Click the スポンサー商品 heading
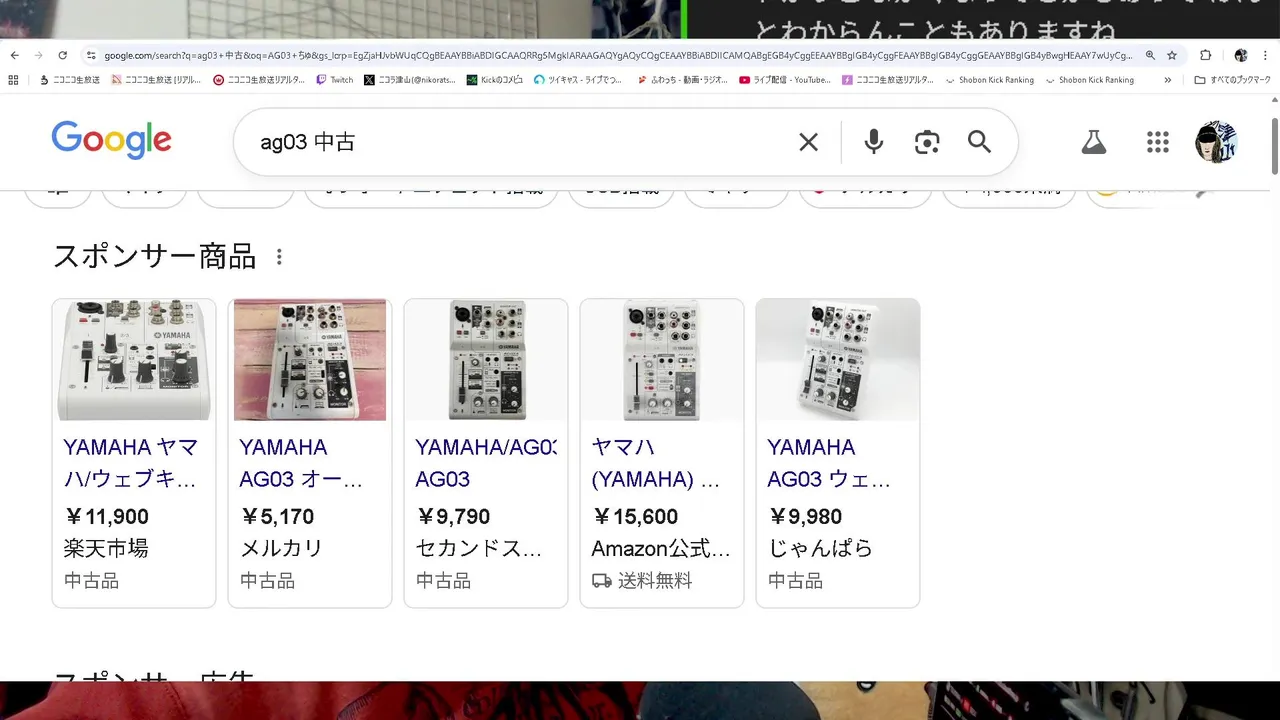The image size is (1280, 720). [x=155, y=257]
